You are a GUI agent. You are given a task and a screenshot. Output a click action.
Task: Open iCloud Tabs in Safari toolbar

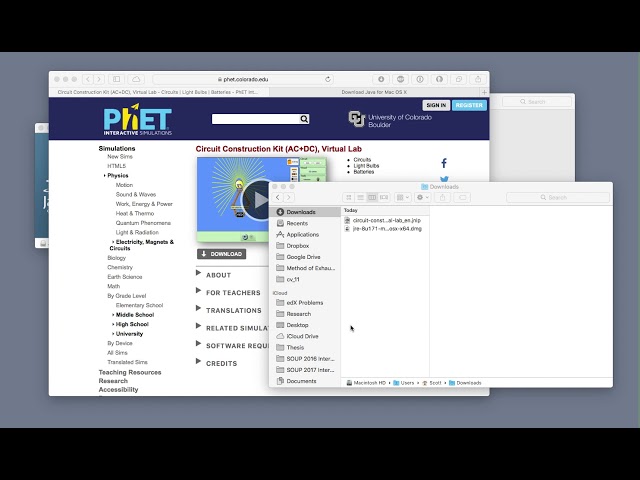(136, 79)
